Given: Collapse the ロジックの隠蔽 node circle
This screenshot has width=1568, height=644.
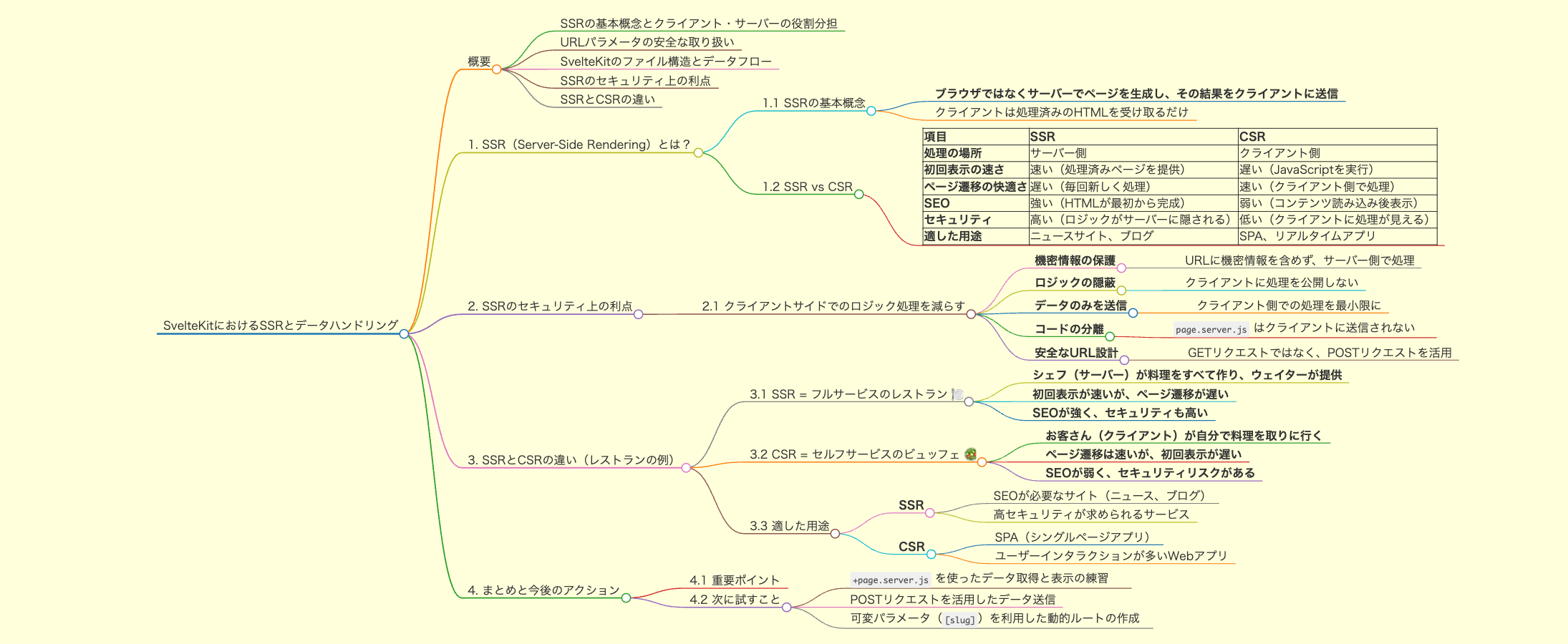Looking at the screenshot, I should coord(1121,291).
